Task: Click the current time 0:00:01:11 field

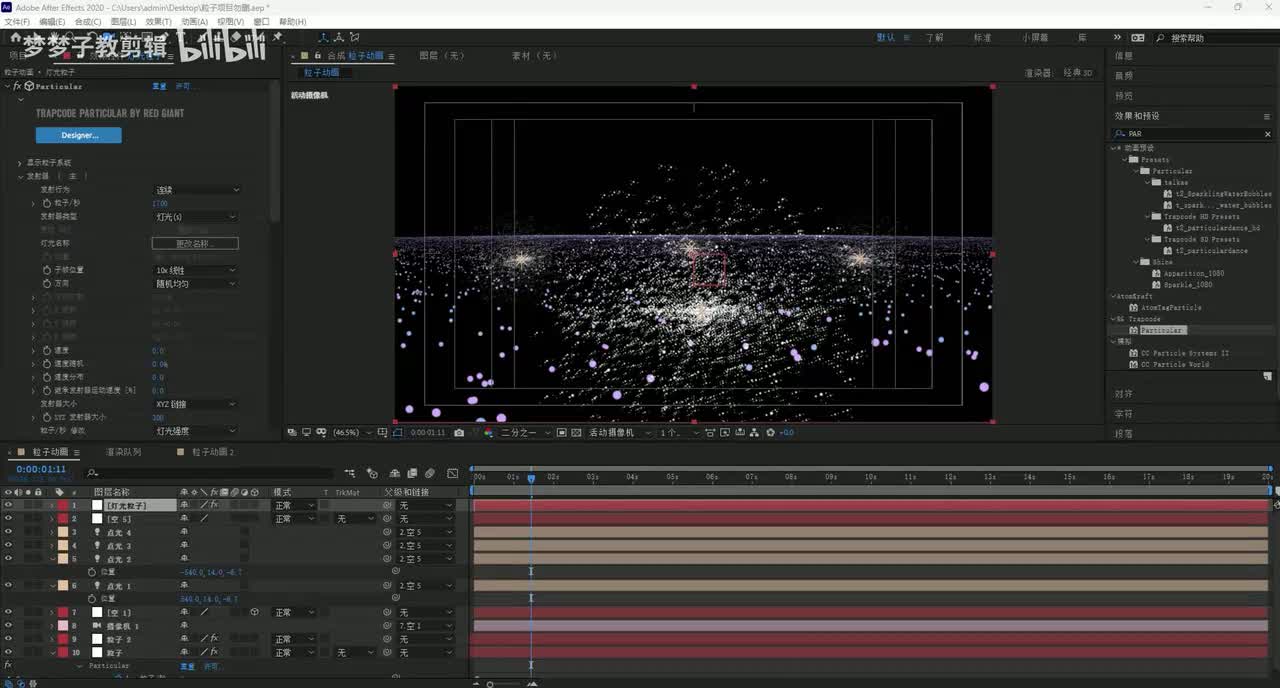Action: (x=41, y=469)
